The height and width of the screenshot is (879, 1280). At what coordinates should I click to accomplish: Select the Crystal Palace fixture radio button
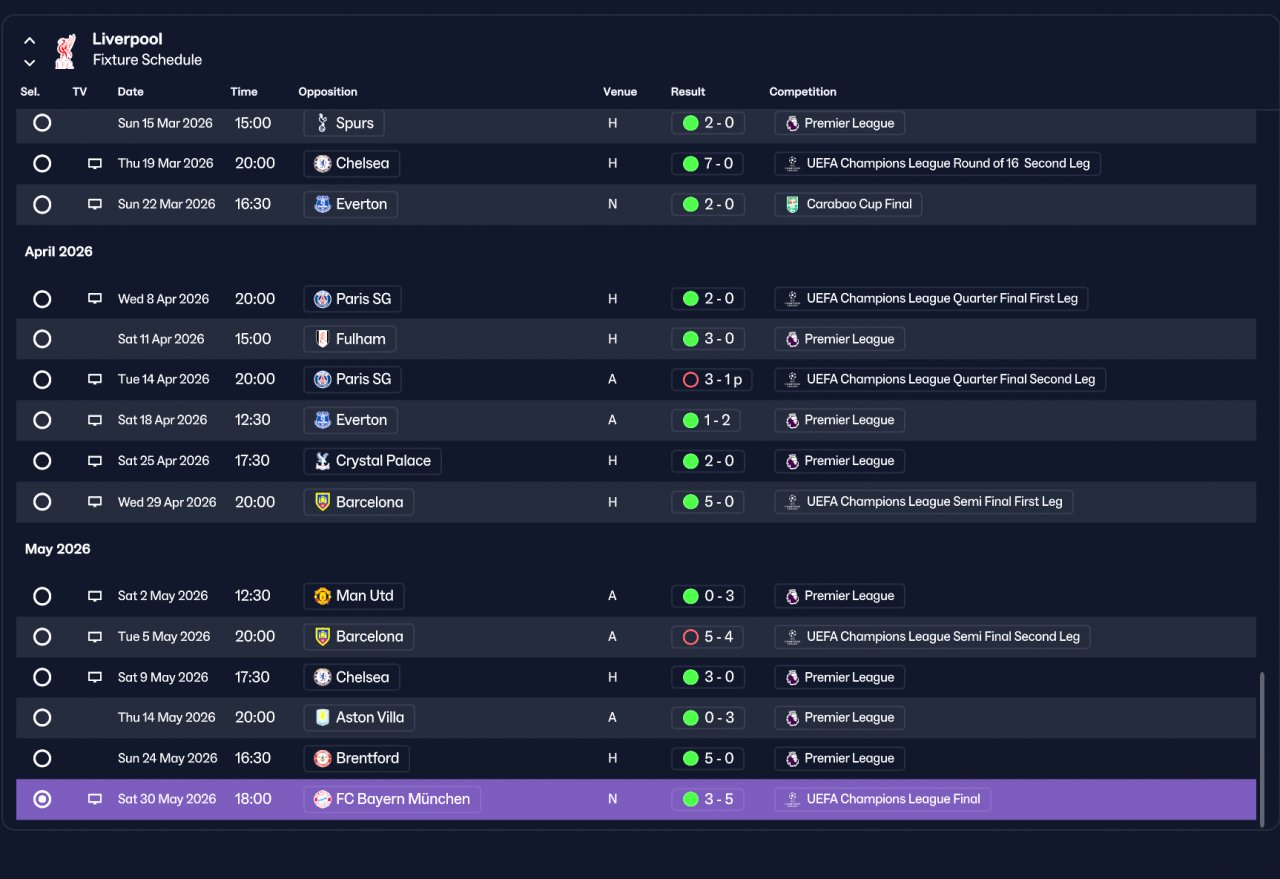(42, 461)
